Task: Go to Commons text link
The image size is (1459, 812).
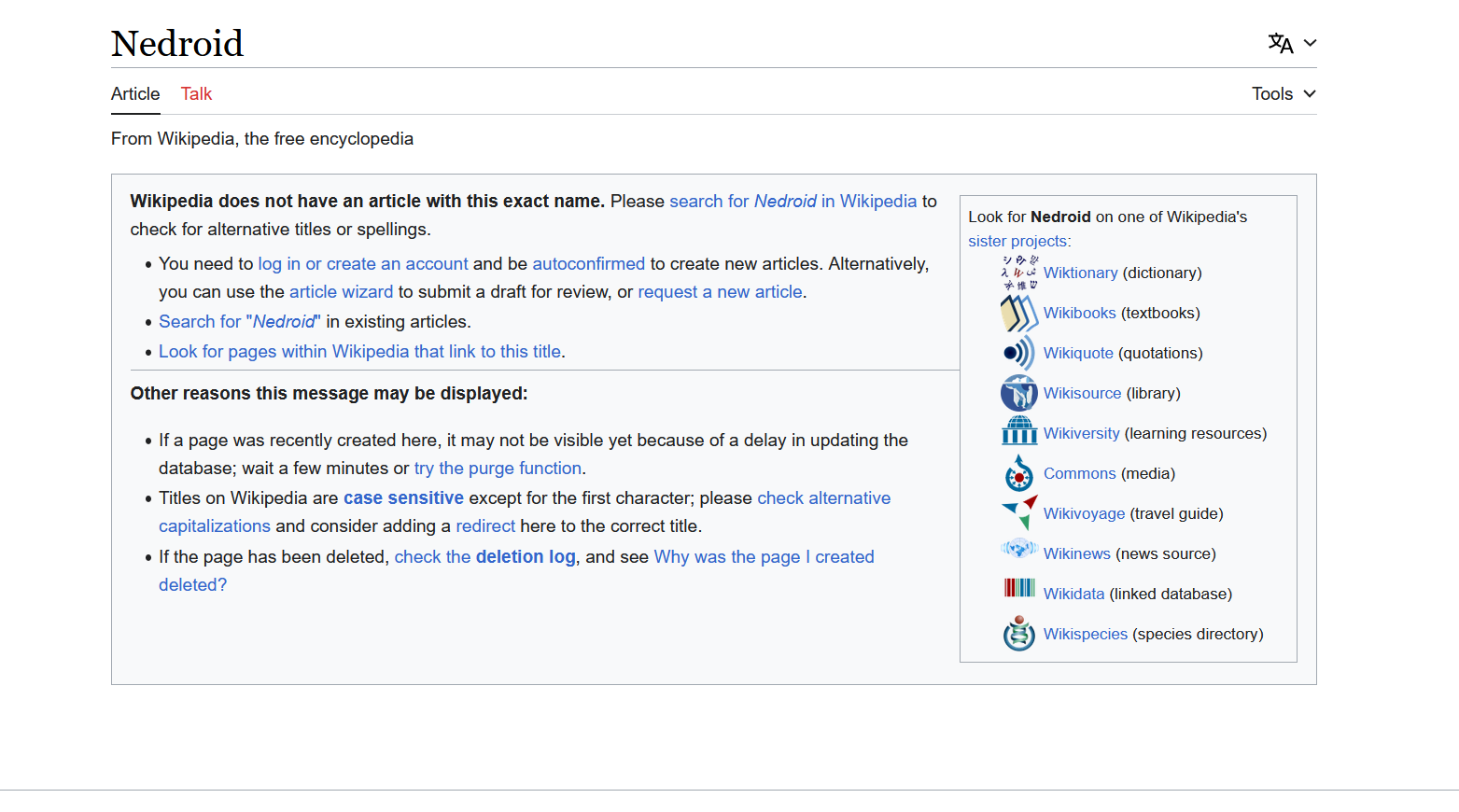Action: pos(1079,473)
